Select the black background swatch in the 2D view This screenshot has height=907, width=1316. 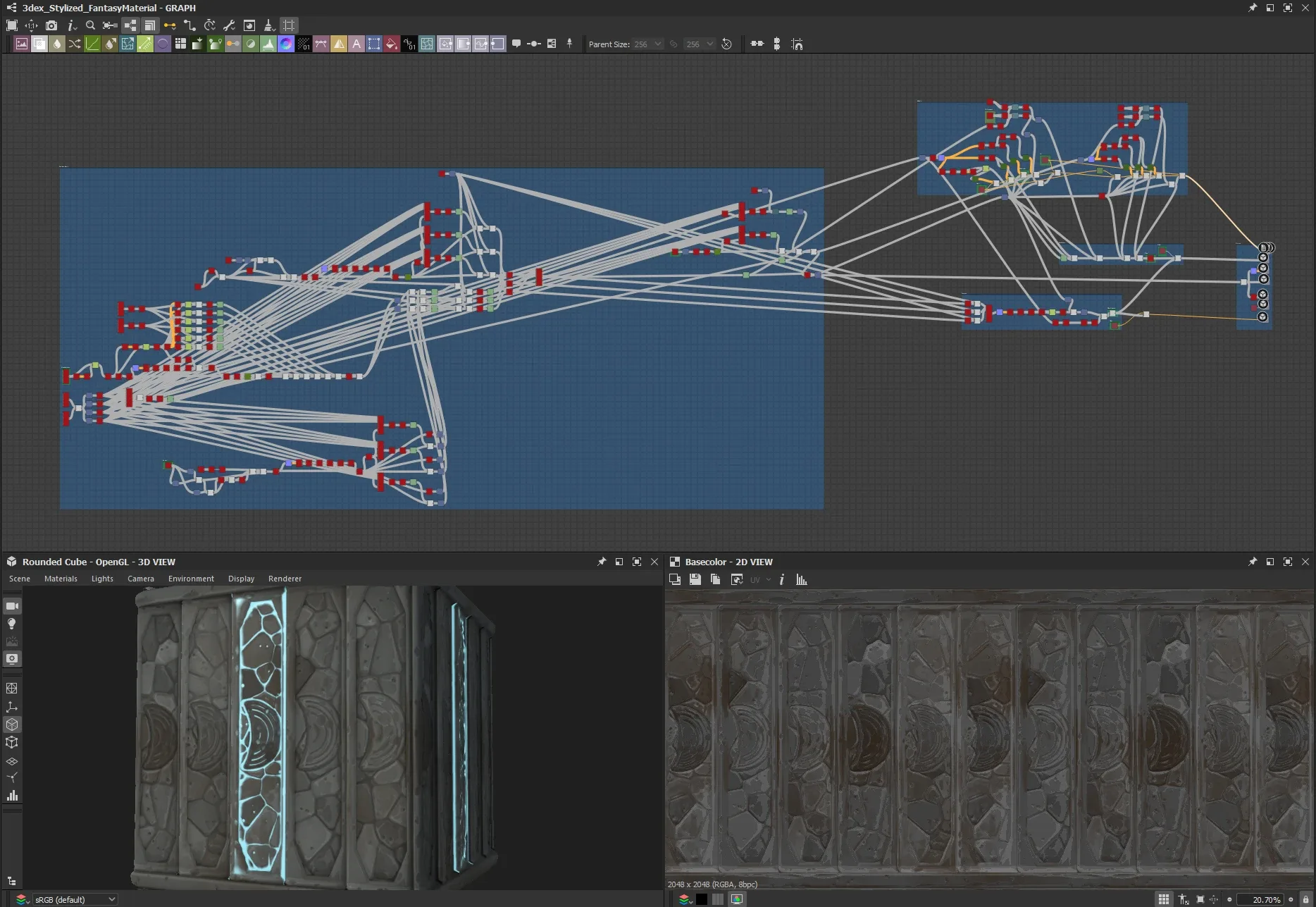[x=702, y=899]
